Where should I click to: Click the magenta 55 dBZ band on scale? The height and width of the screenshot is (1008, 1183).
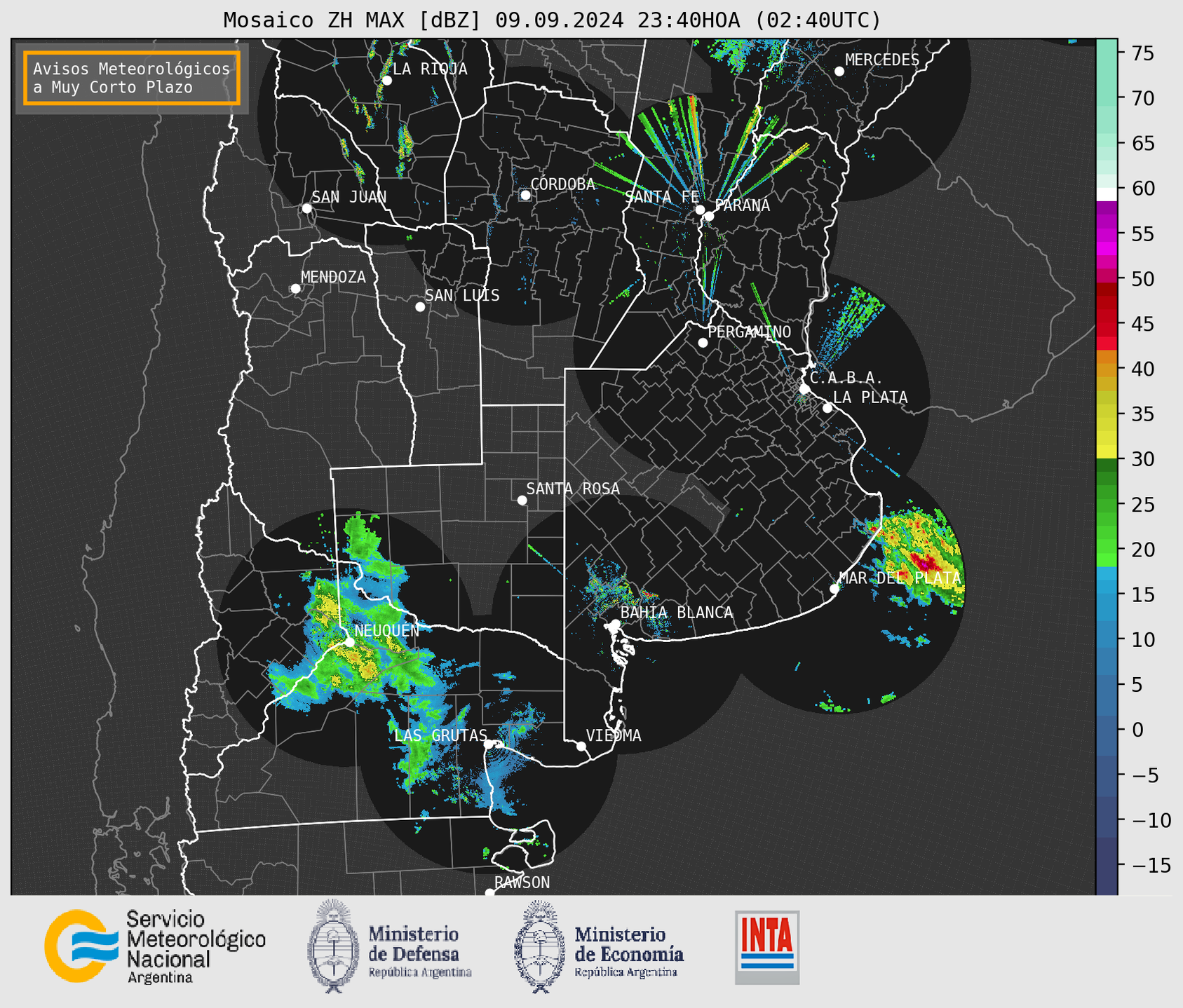pos(1107,234)
